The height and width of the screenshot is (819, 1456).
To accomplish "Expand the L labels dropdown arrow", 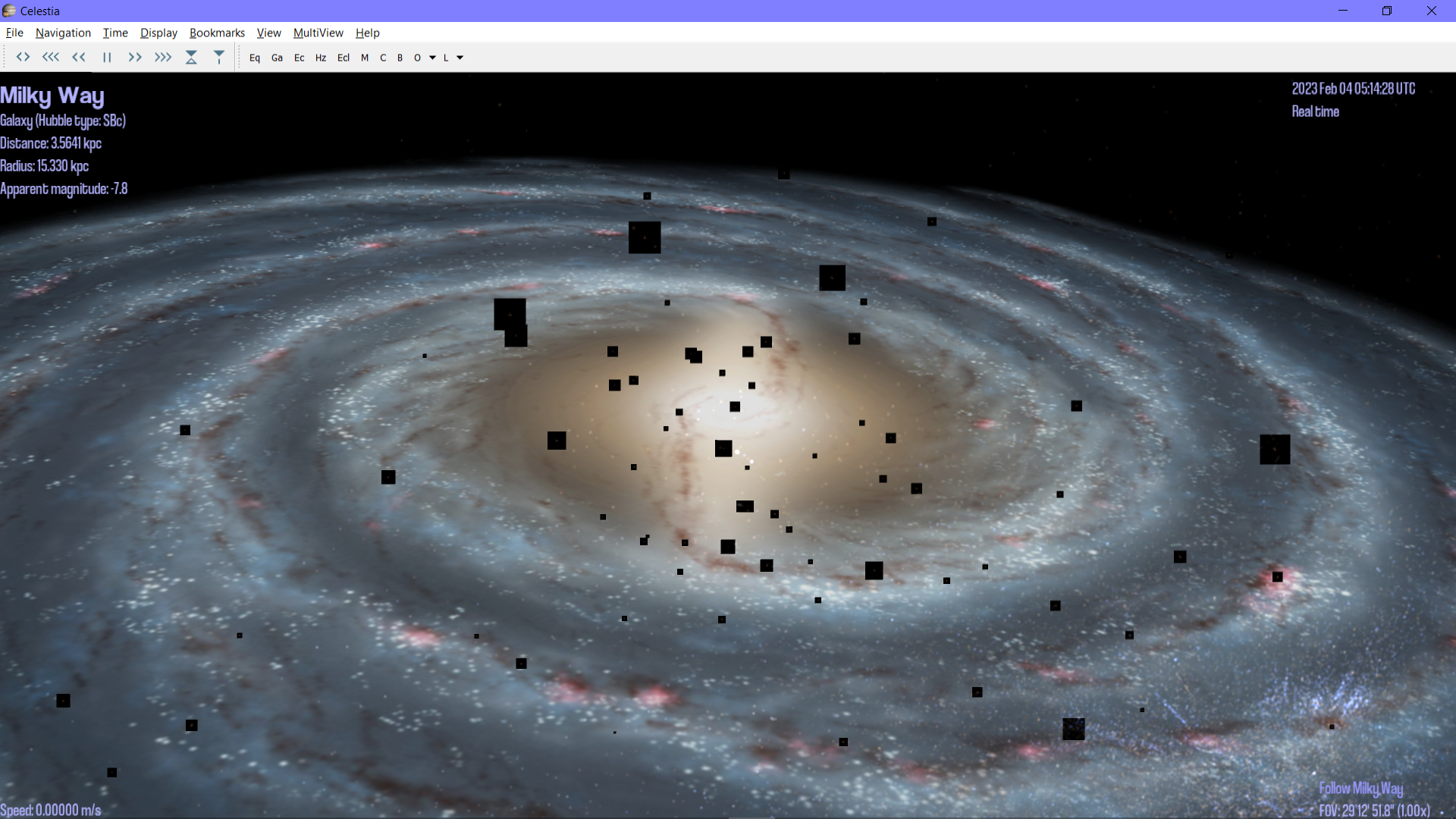I will [460, 58].
